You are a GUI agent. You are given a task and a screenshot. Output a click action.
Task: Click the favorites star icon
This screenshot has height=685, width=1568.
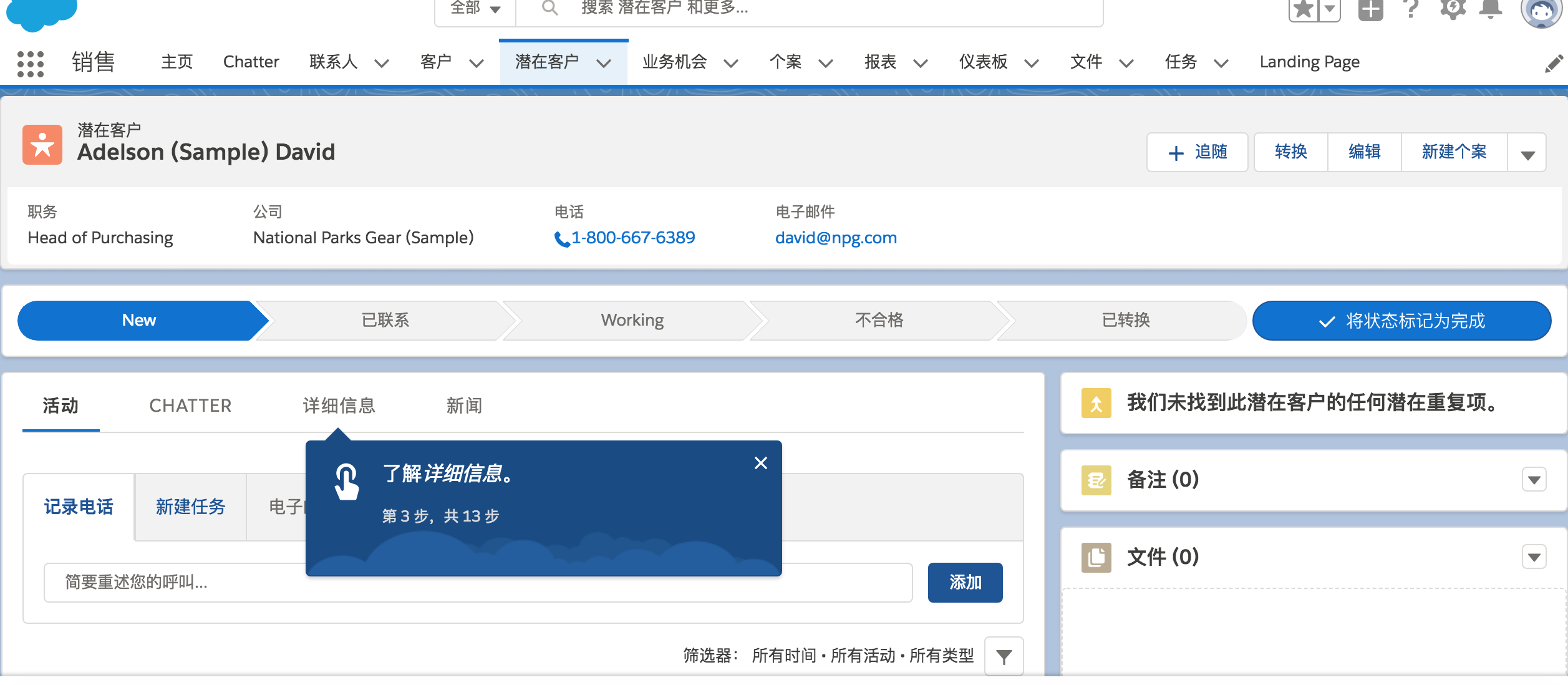(x=1303, y=9)
